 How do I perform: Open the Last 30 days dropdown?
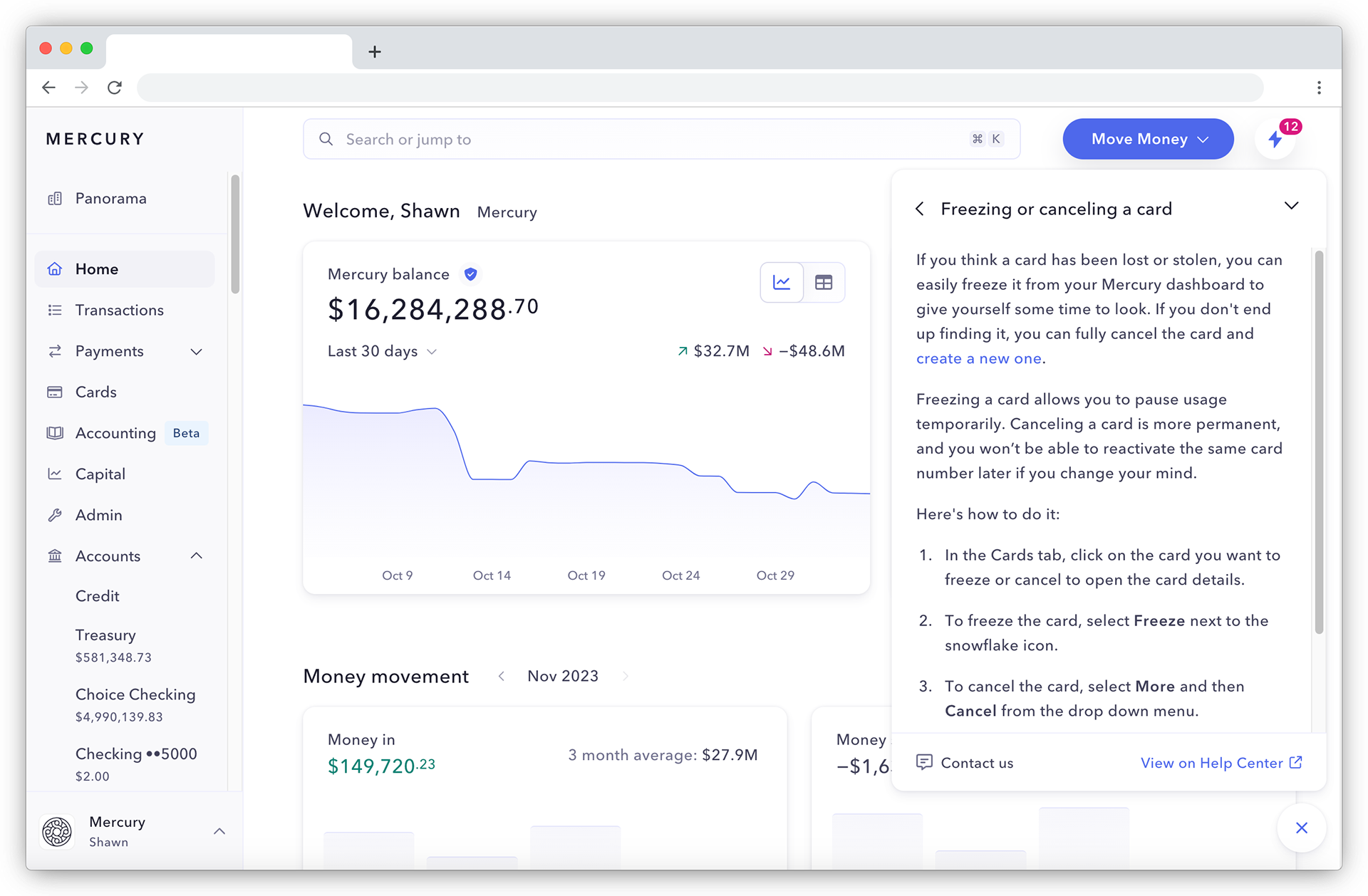[x=382, y=351]
